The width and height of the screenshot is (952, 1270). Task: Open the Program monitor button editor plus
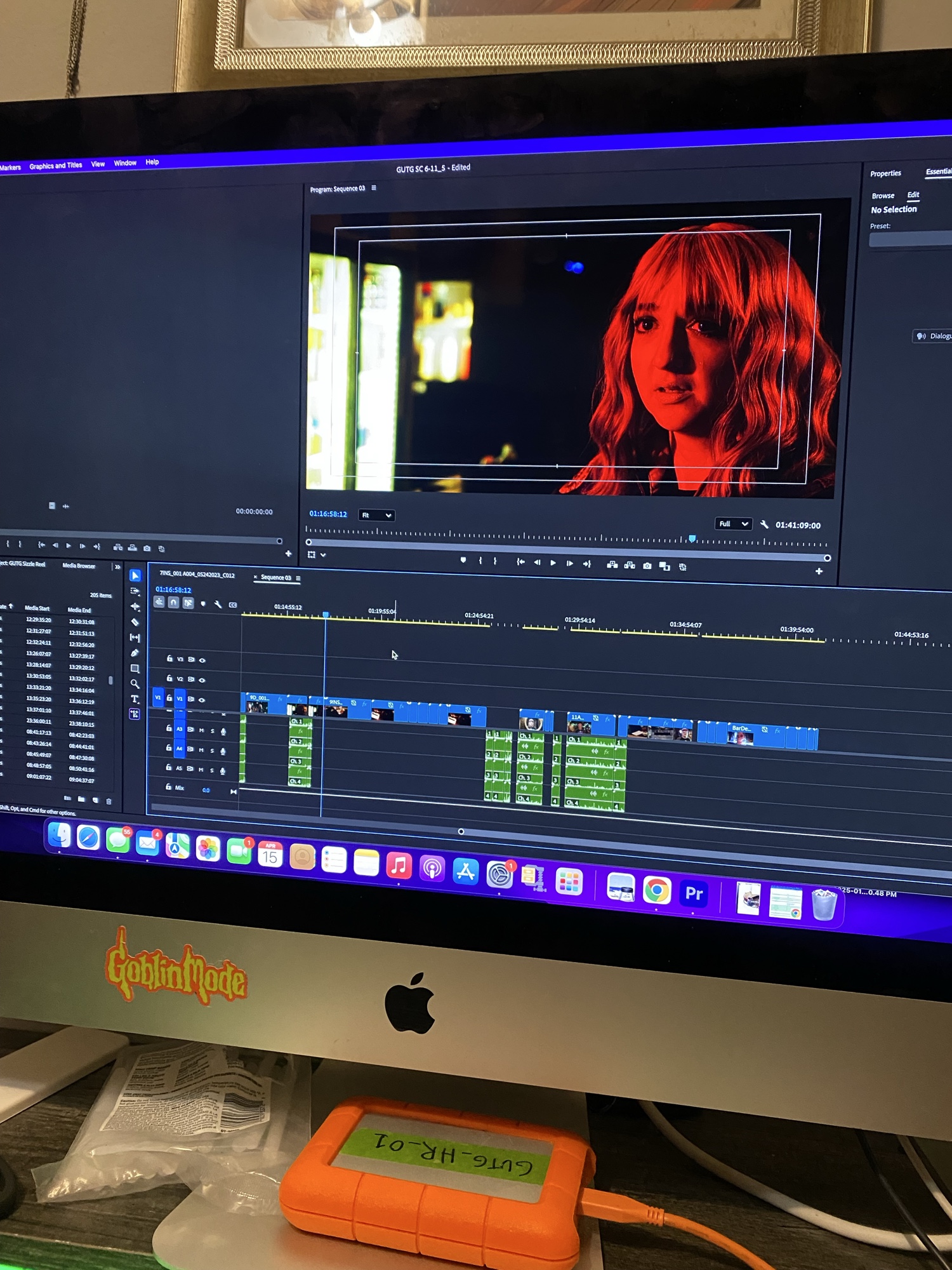(x=819, y=571)
